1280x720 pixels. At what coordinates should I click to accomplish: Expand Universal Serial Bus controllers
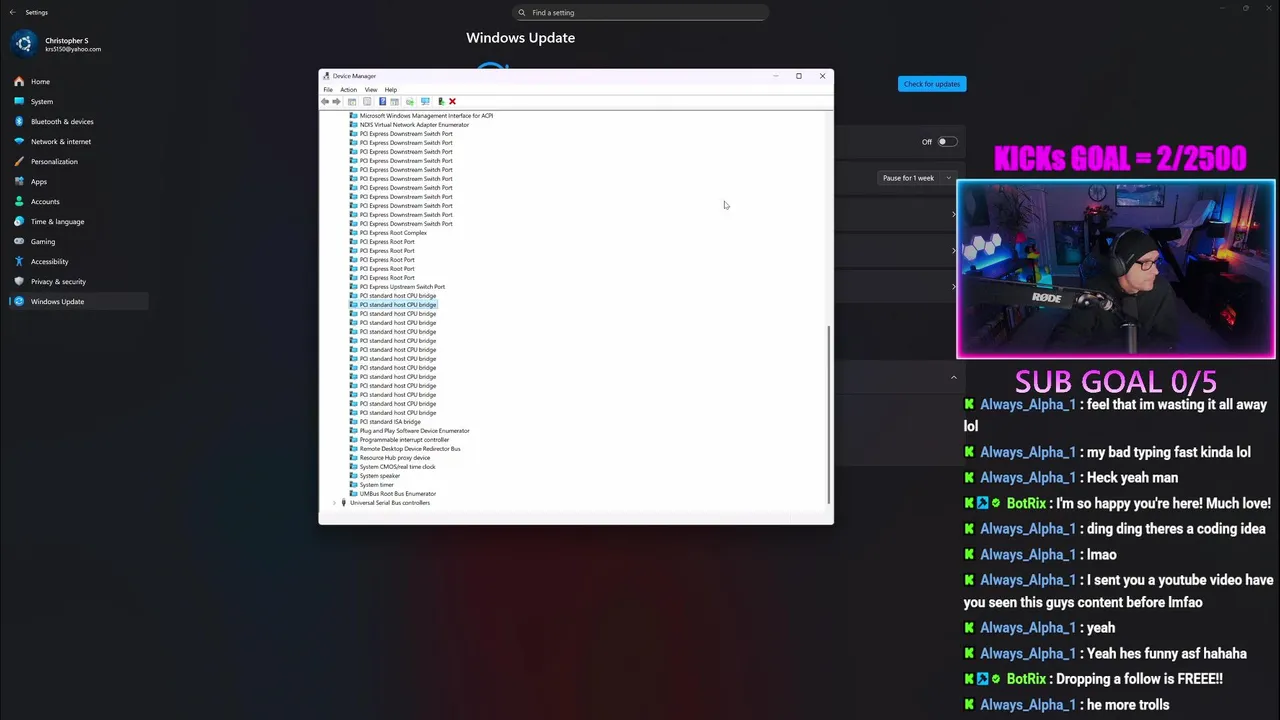pyautogui.click(x=334, y=503)
